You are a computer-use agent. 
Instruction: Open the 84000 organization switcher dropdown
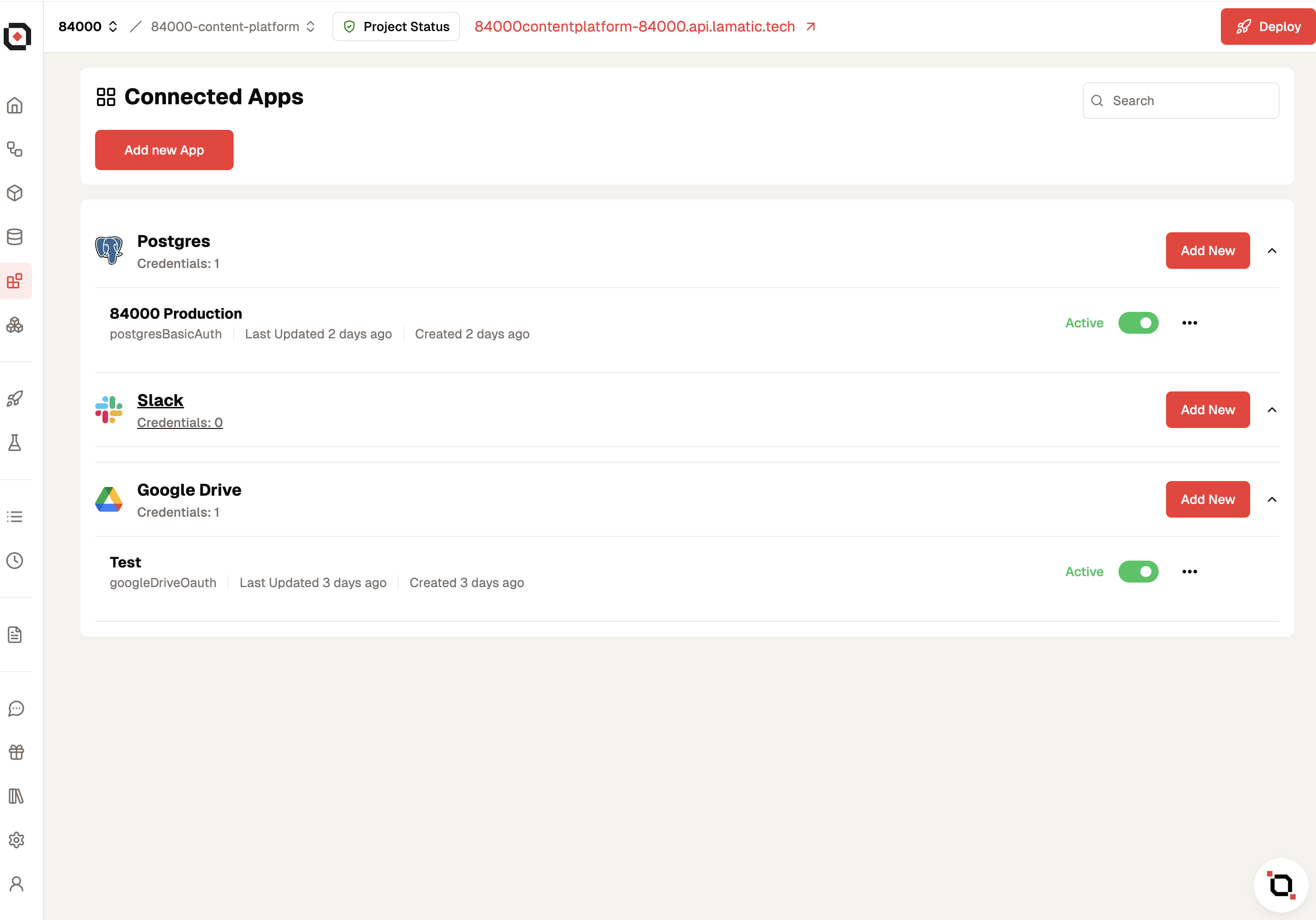click(88, 27)
